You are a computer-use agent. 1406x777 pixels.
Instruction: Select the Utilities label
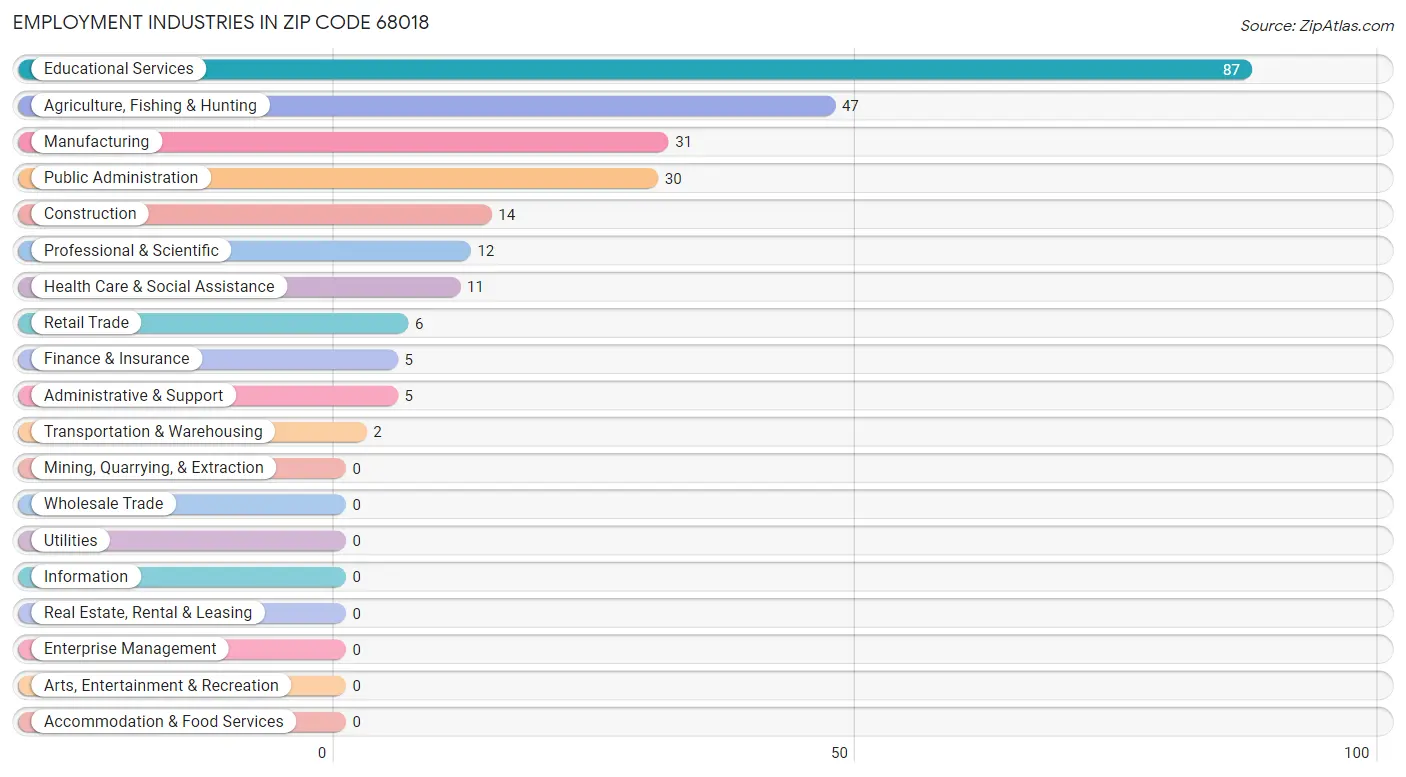coord(71,540)
